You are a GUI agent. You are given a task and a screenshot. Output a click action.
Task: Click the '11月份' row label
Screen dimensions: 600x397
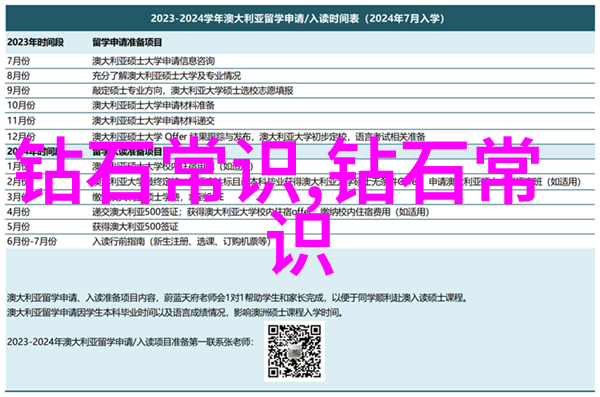(21, 121)
